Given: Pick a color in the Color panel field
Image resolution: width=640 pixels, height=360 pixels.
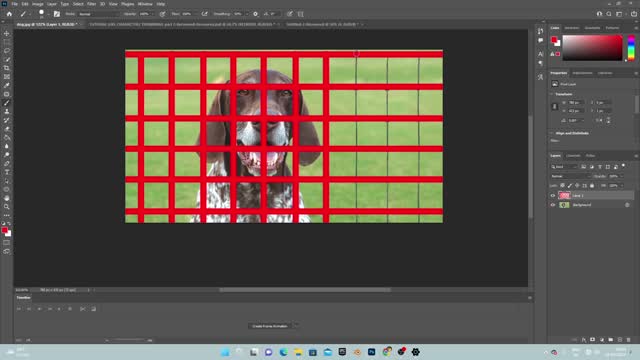Looking at the screenshot, I should point(593,48).
